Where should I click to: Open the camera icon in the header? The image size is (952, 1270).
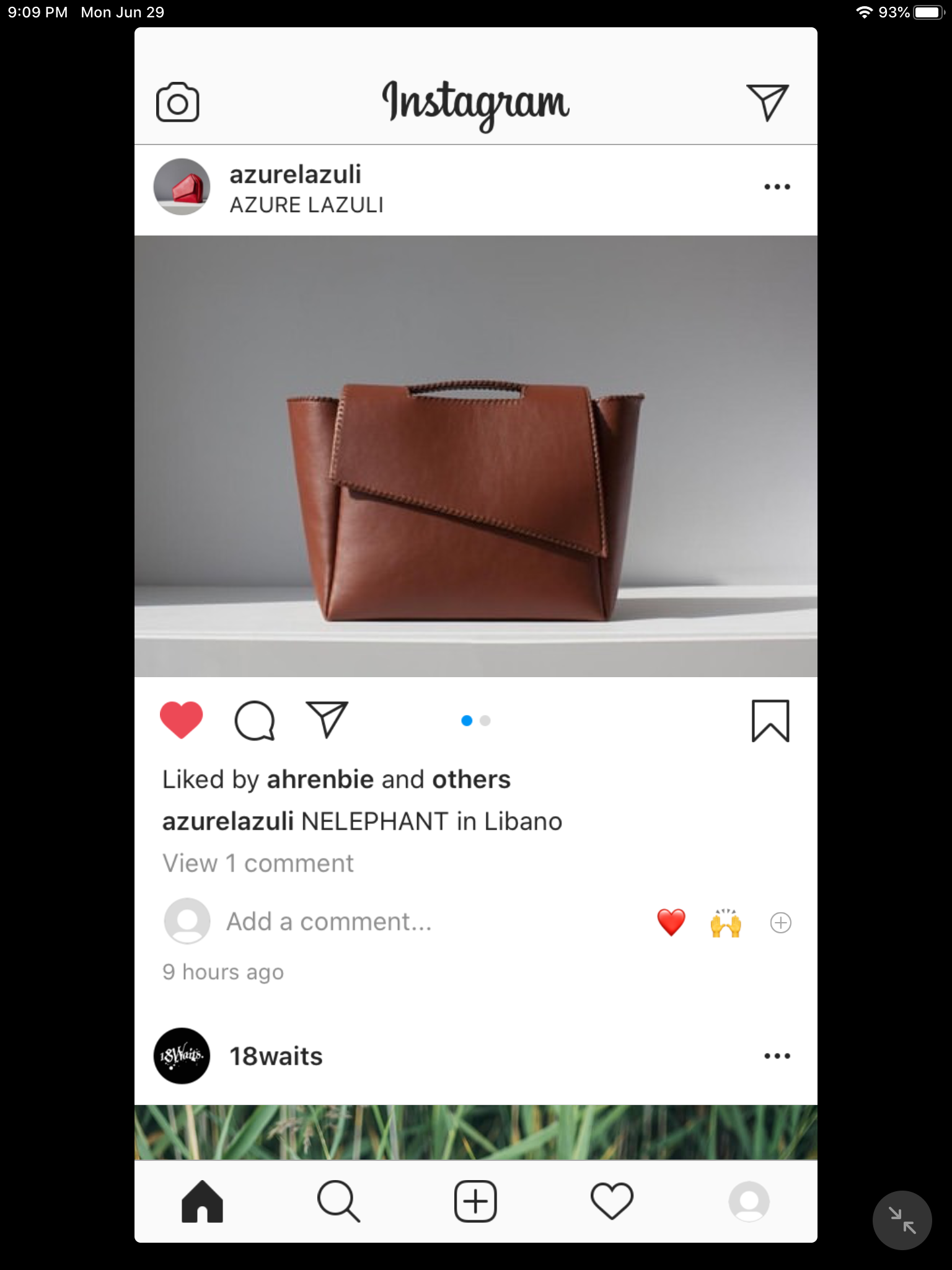[177, 102]
